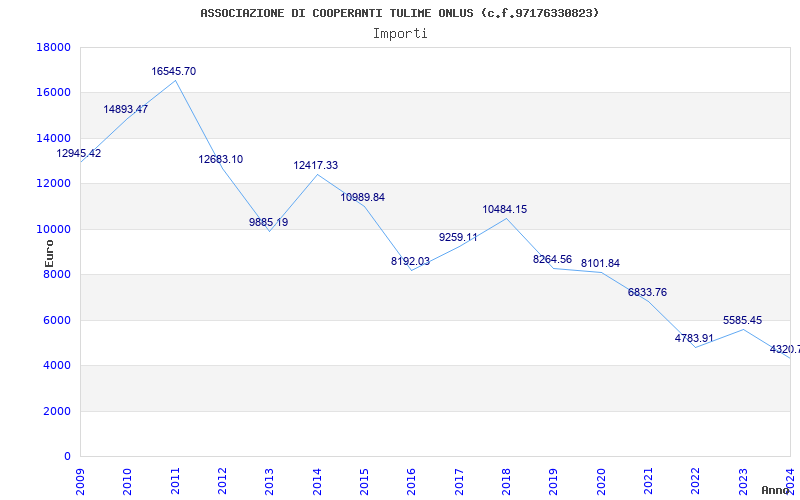Click the 12683.10 data label
Screen dimensions: 800x500
pyautogui.click(x=221, y=160)
